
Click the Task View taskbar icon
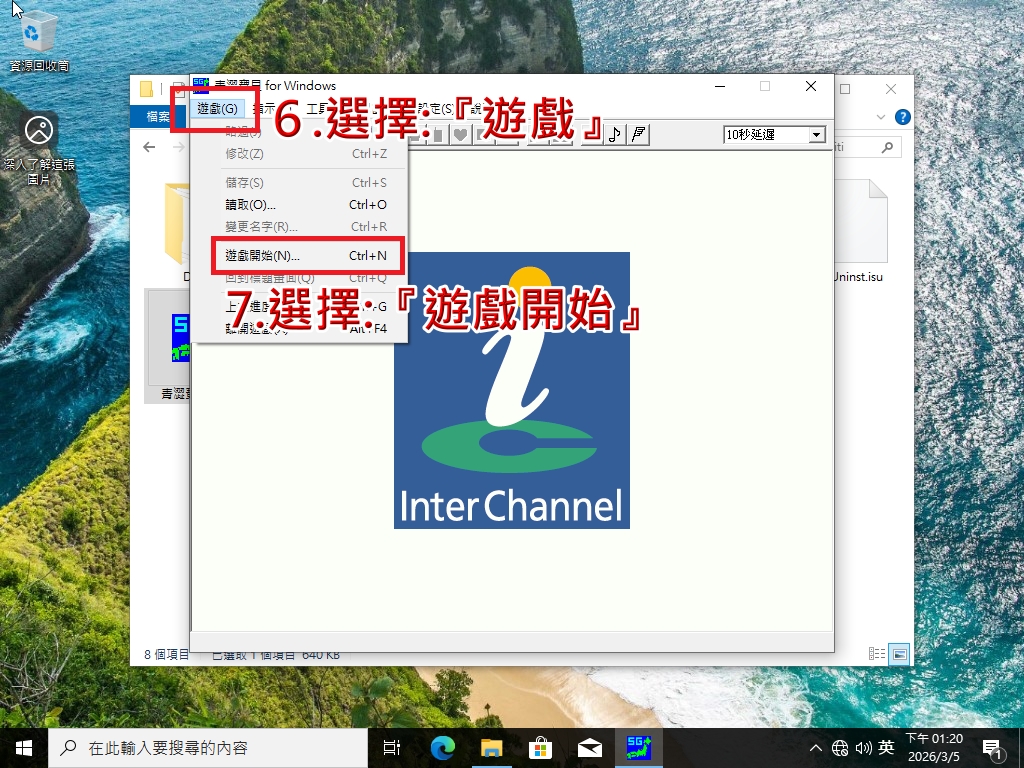click(x=392, y=747)
